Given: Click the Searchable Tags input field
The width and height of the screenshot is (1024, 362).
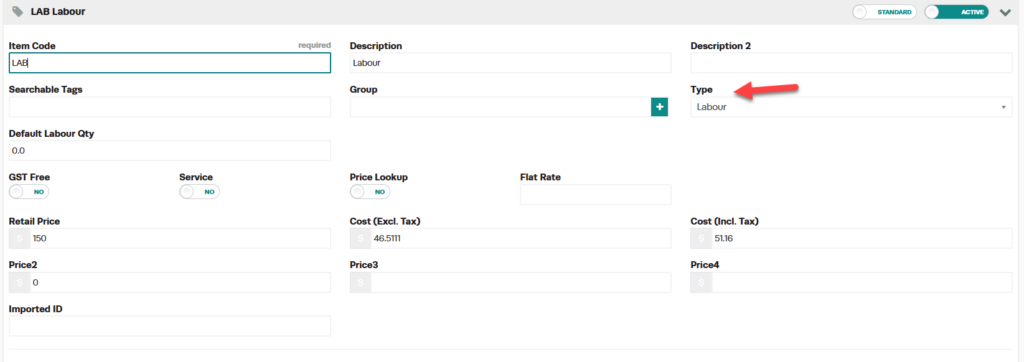Looking at the screenshot, I should tap(170, 107).
